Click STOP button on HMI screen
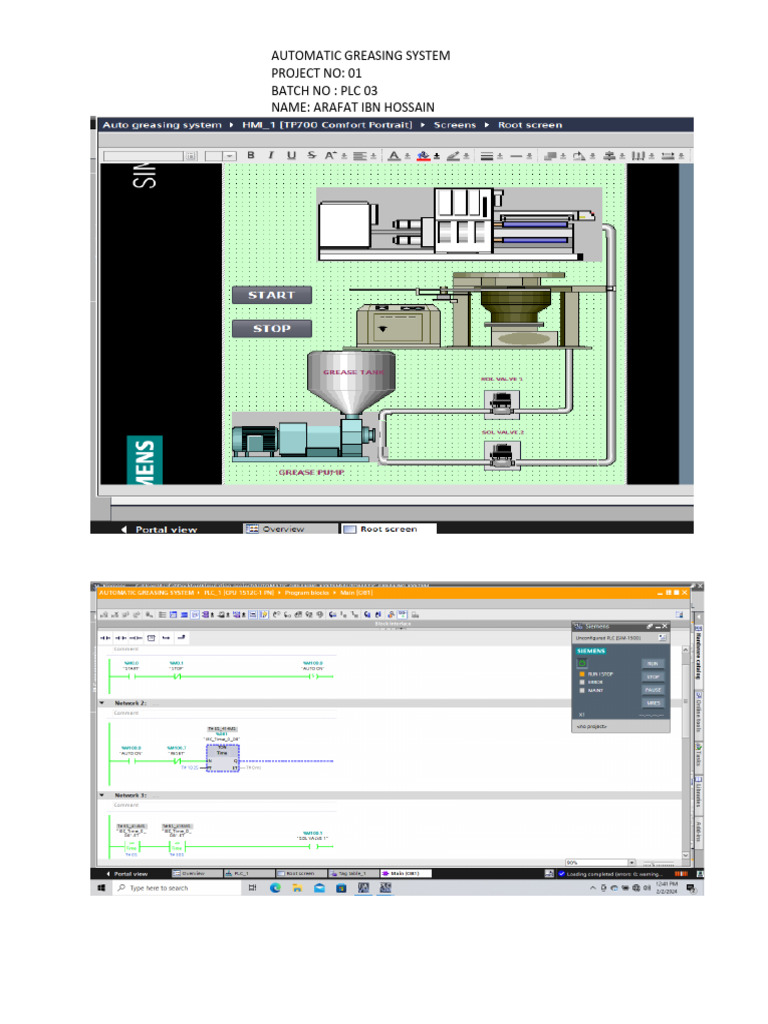768x1024 pixels. click(x=272, y=328)
